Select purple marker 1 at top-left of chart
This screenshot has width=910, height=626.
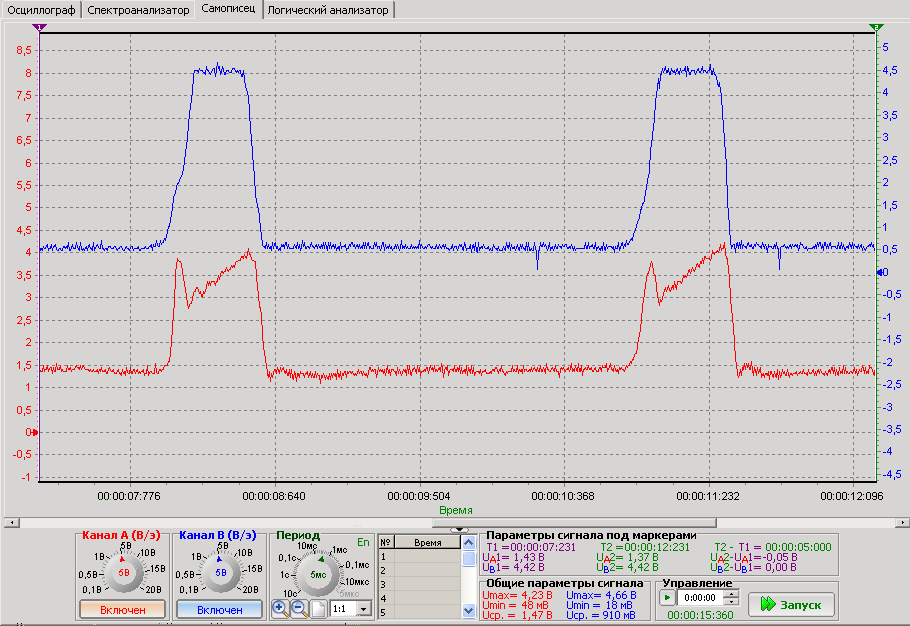(x=39, y=27)
